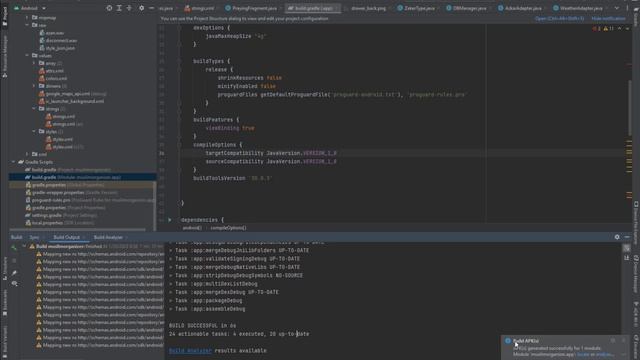Image resolution: width=640 pixels, height=360 pixels.
Task: Open the Gradle side panel
Action: (636, 16)
